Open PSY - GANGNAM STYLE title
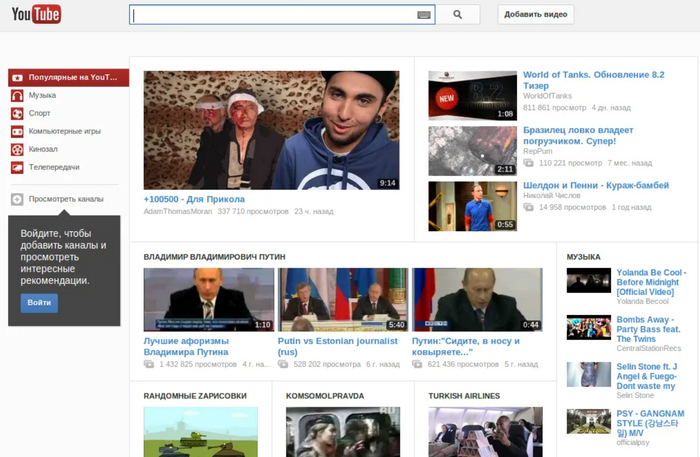The width and height of the screenshot is (700, 457). 650,423
